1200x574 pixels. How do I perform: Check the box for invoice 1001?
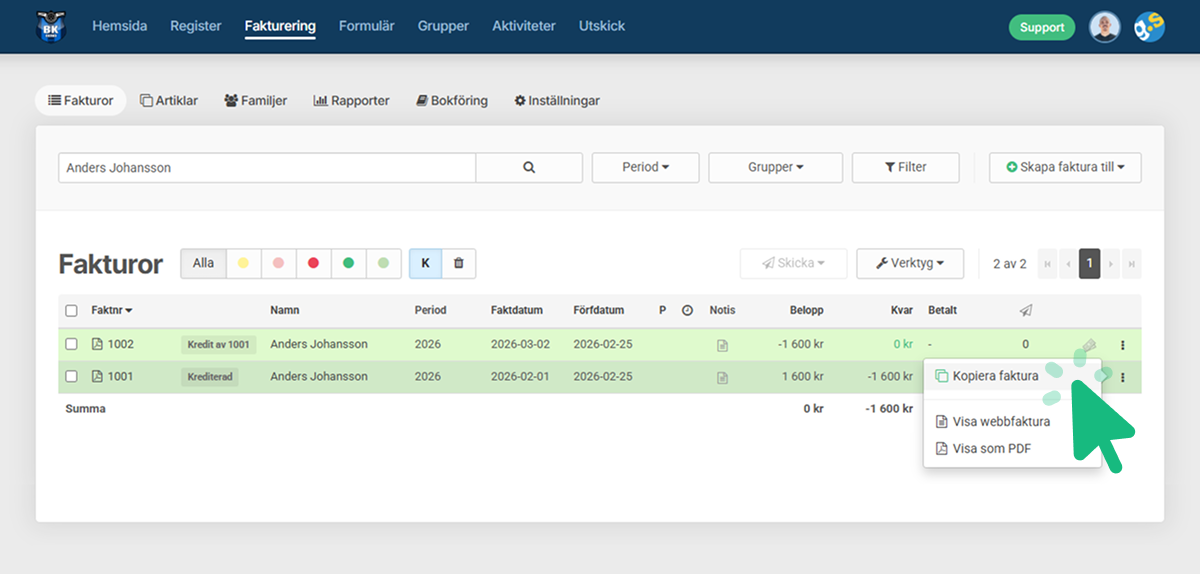(x=71, y=377)
